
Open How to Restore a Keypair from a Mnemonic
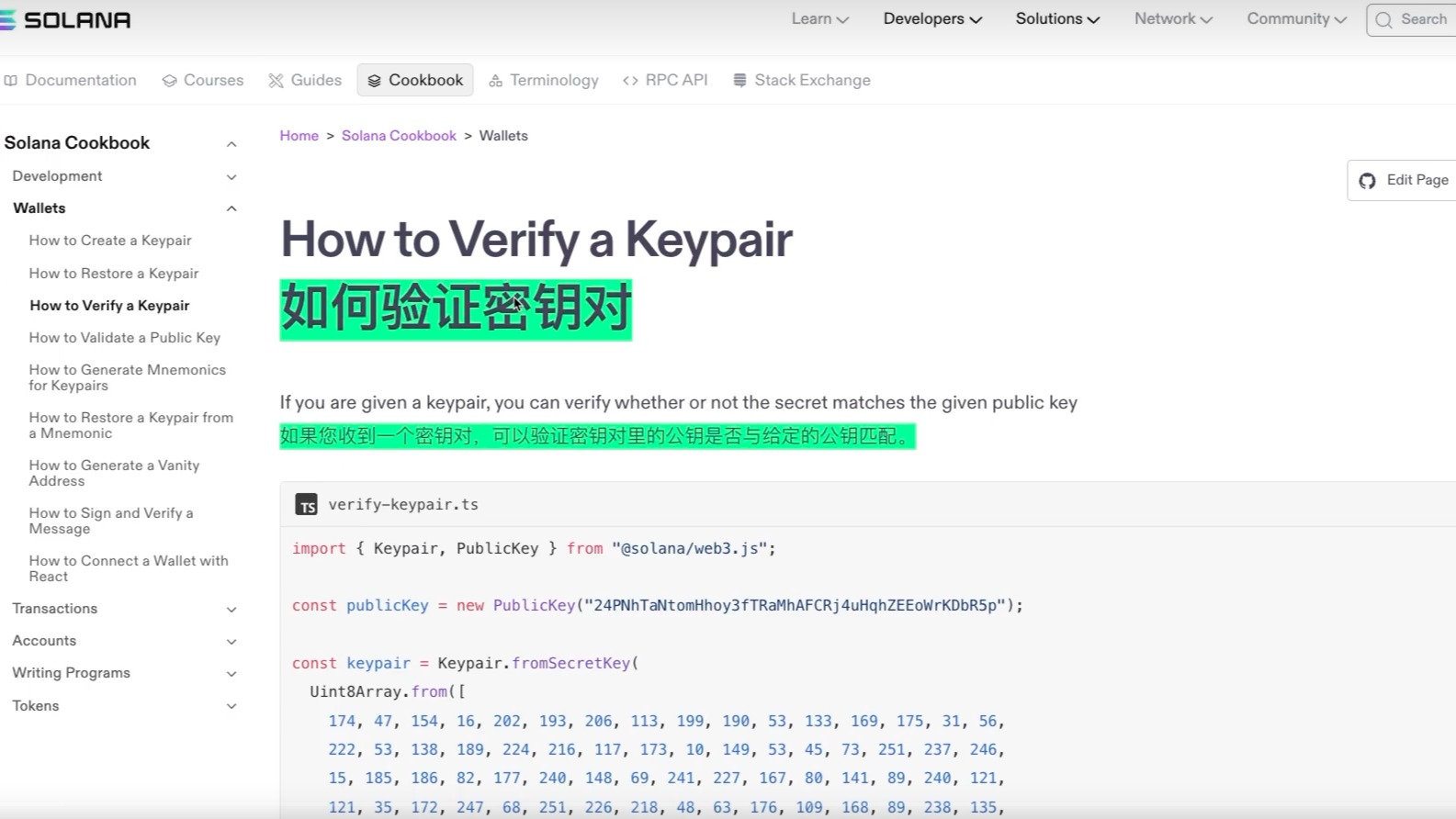(130, 425)
